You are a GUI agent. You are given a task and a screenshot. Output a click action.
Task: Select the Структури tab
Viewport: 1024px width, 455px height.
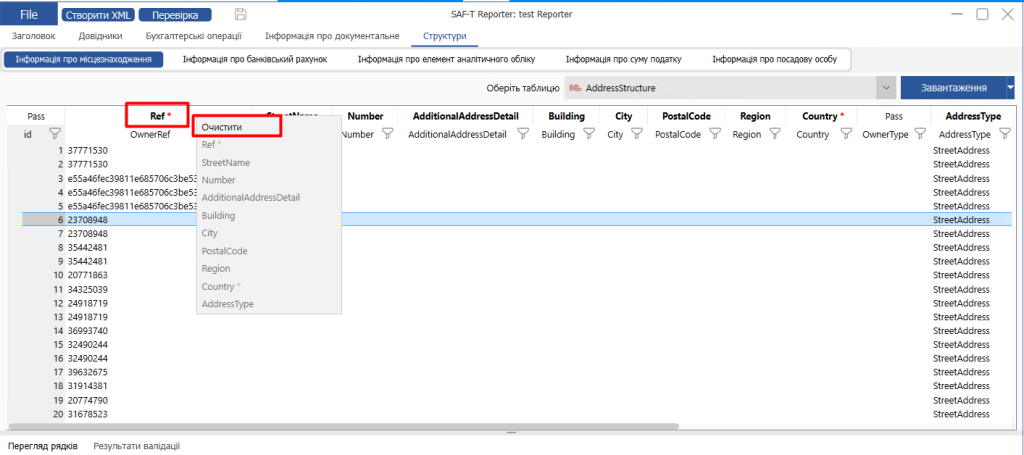(444, 36)
